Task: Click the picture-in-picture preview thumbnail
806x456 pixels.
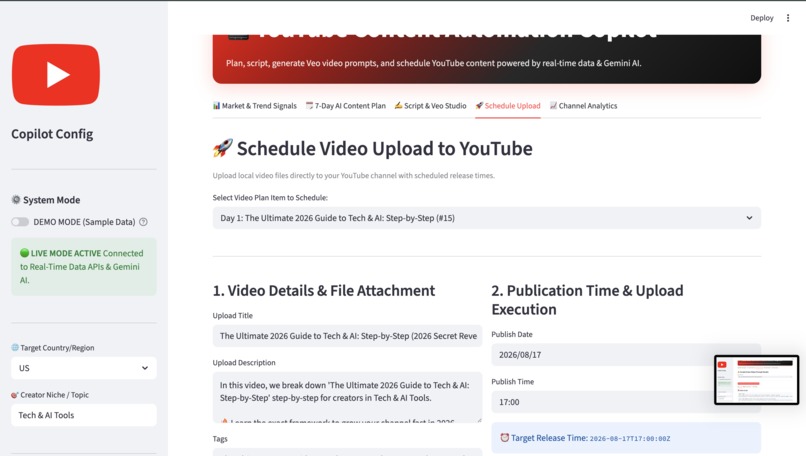Action: (756, 380)
